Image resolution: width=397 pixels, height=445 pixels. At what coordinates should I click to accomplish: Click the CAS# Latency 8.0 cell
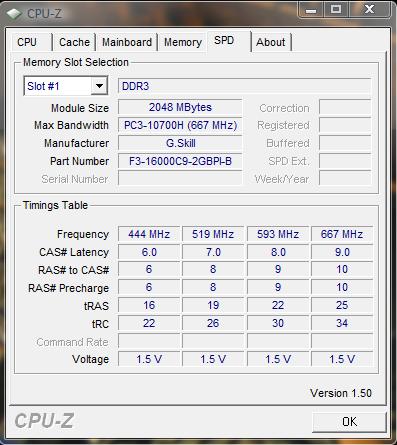(278, 252)
